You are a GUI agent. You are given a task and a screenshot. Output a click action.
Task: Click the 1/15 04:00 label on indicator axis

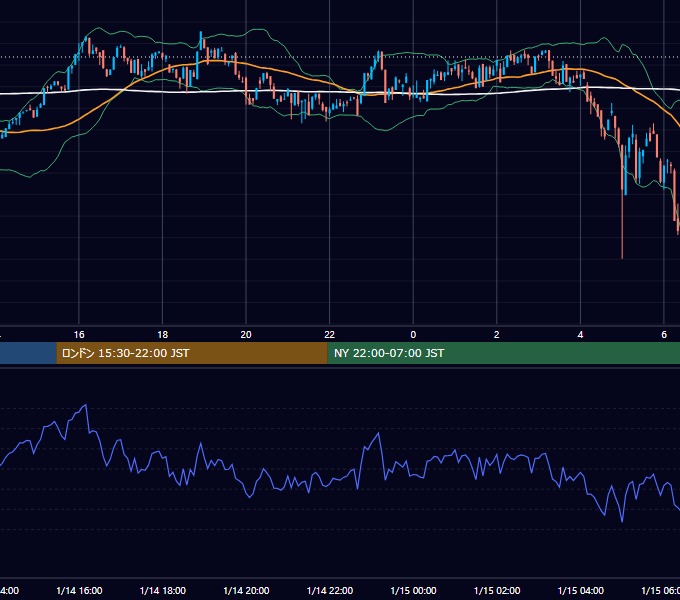pos(581,591)
